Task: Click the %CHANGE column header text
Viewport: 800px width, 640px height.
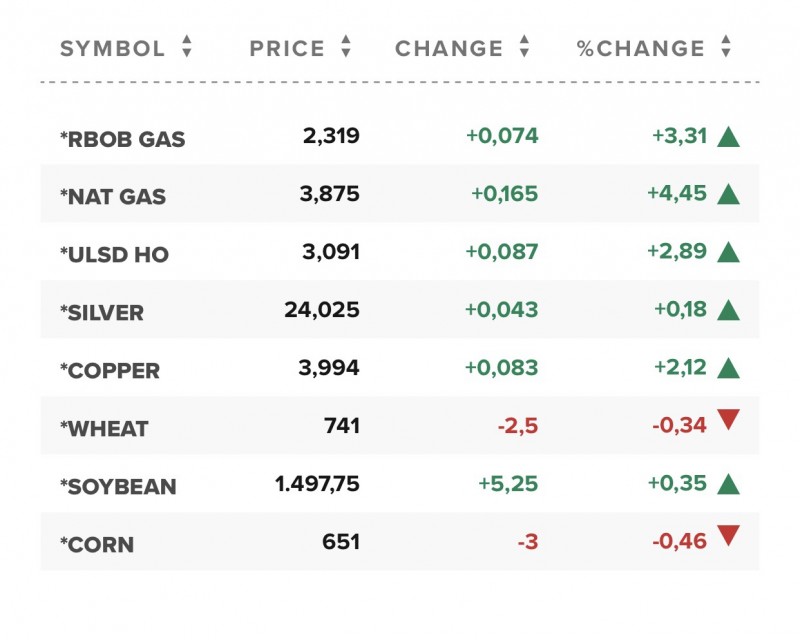Action: [640, 48]
